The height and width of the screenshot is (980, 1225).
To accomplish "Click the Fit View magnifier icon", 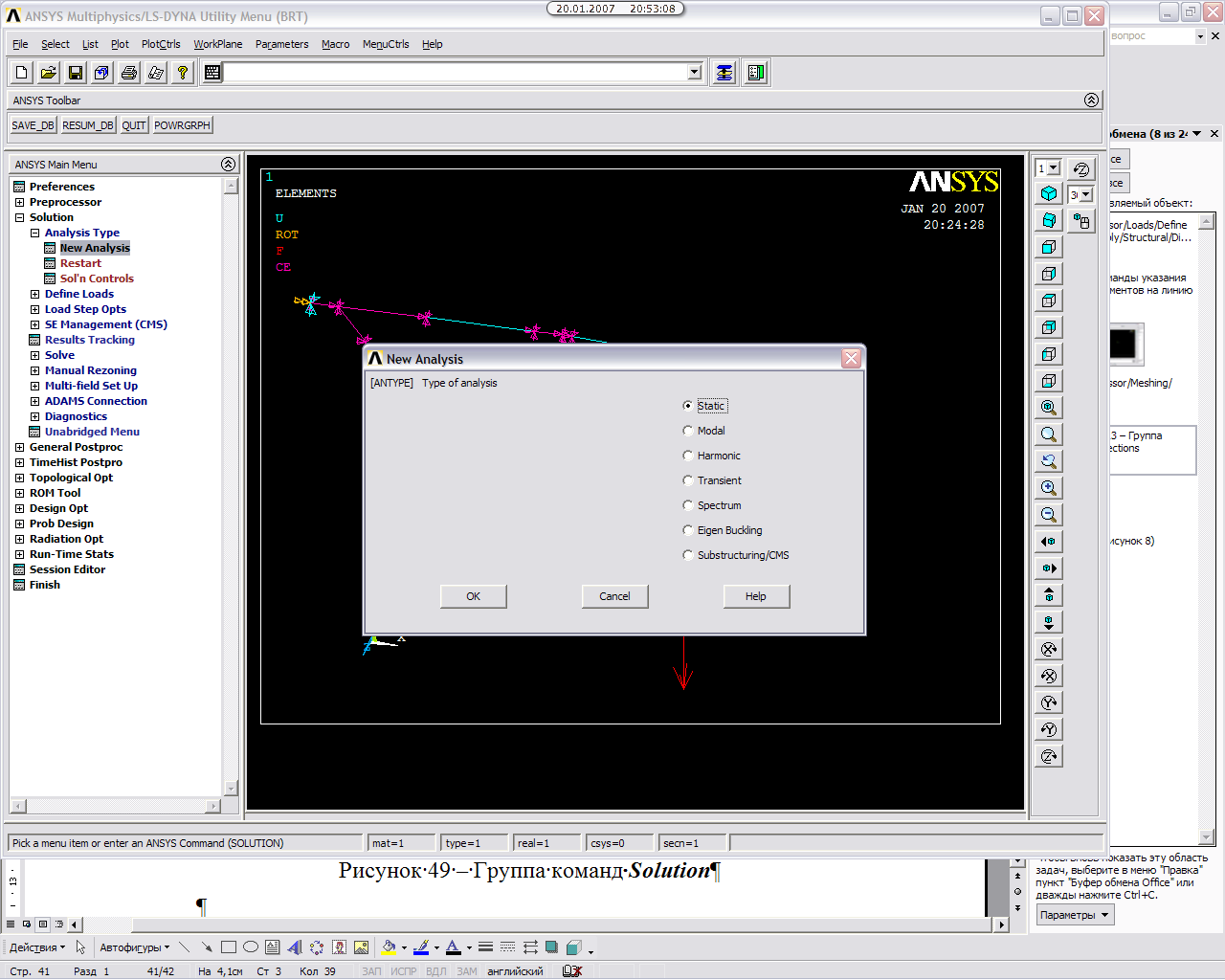I will pos(1049,408).
